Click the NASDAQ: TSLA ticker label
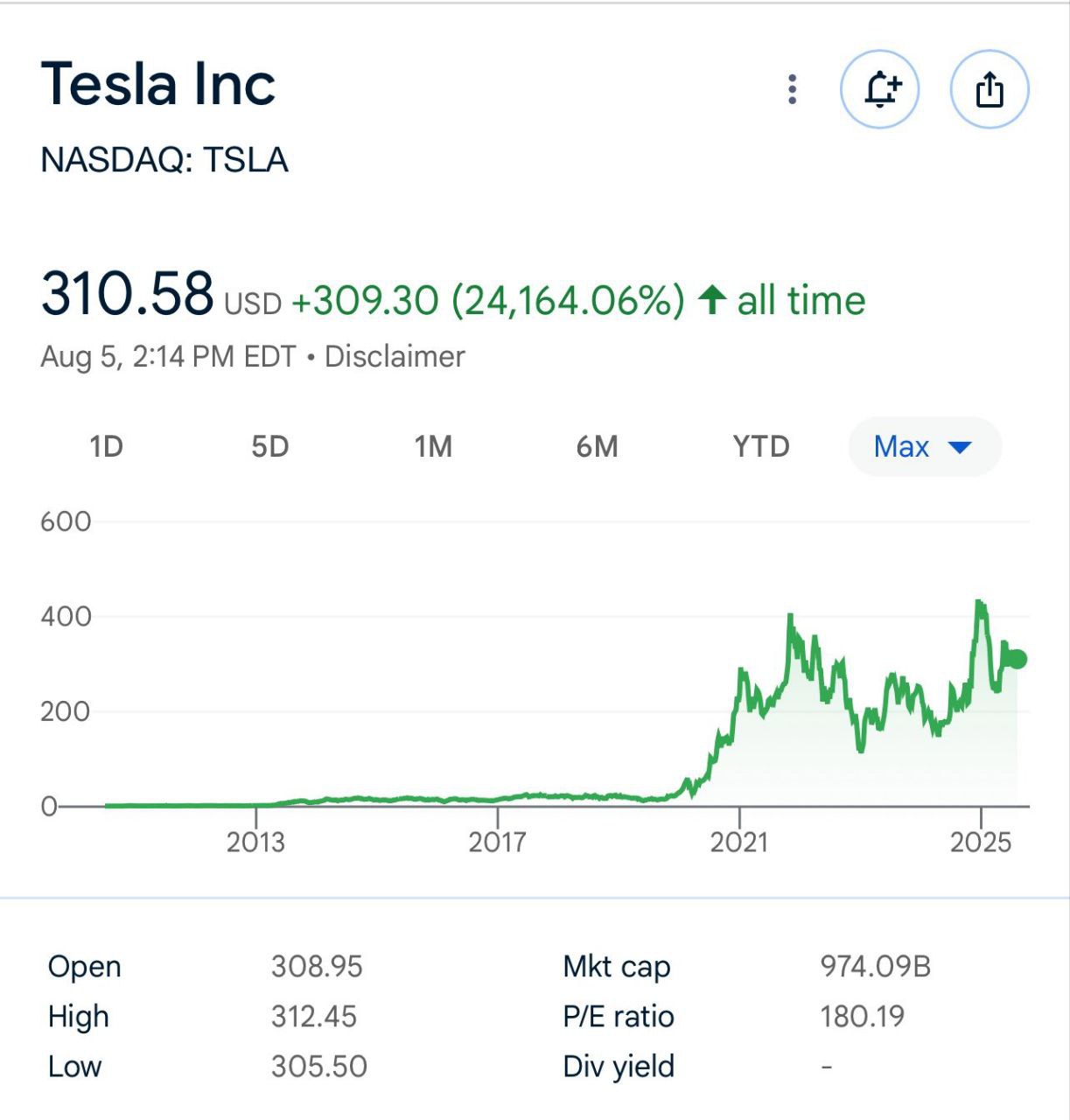1070x1120 pixels. 164,160
